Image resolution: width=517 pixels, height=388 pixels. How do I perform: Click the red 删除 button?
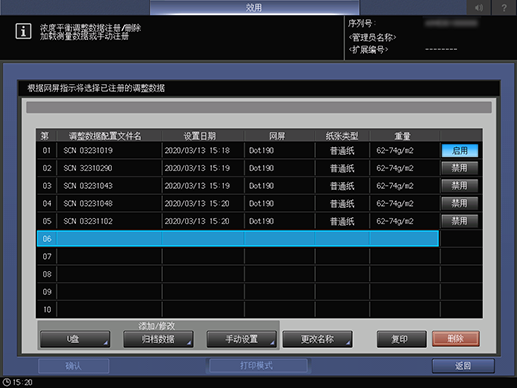456,339
